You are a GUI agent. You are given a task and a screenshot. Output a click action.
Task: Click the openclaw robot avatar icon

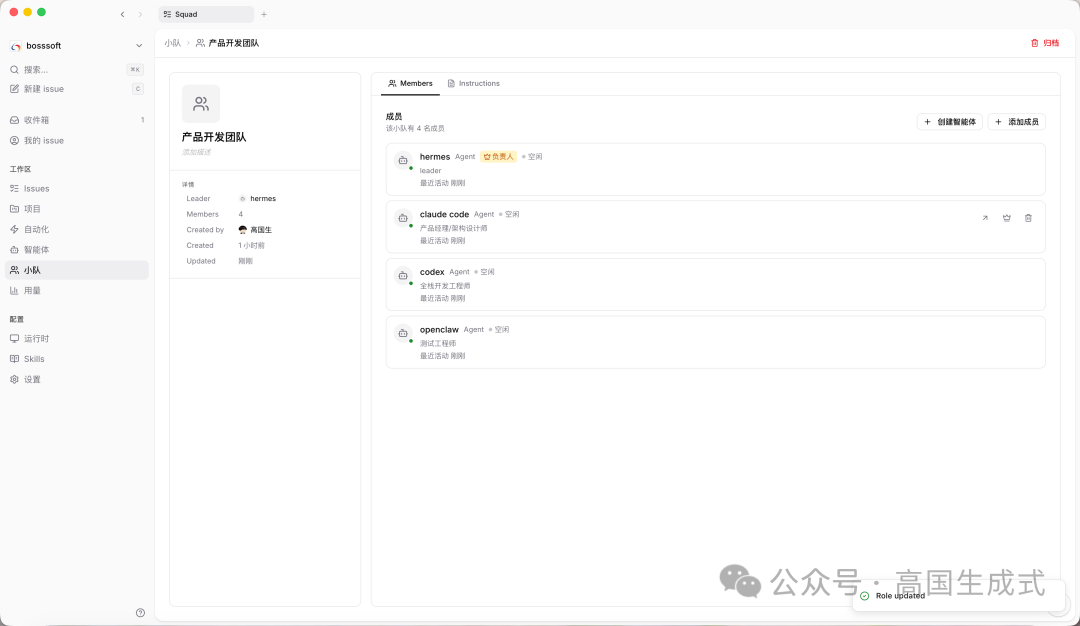click(x=403, y=334)
